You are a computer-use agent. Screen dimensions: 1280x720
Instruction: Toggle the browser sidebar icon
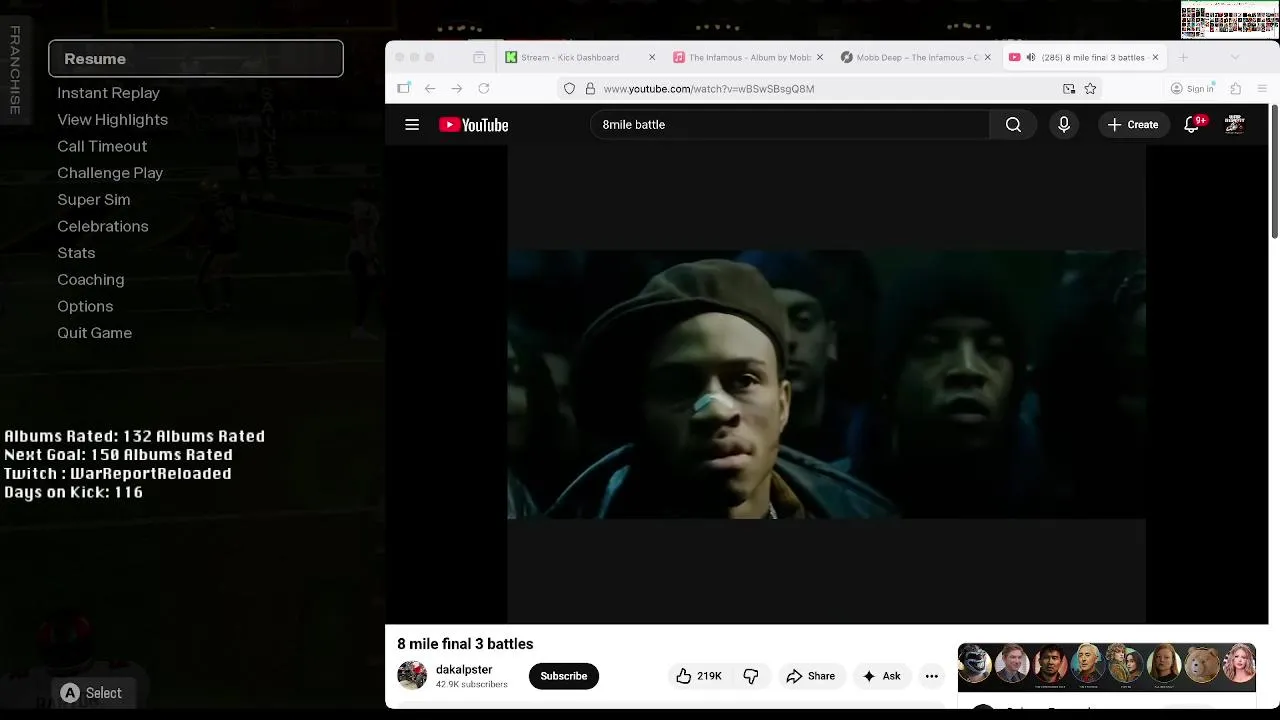pos(404,89)
